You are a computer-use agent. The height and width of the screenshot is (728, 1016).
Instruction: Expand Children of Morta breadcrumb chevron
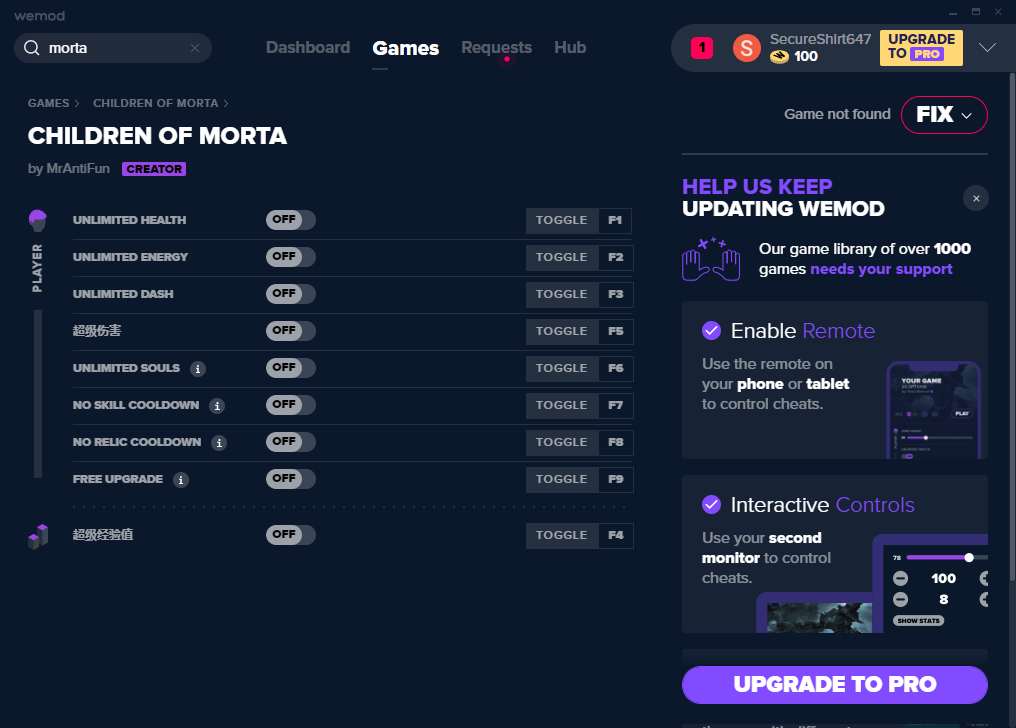tap(225, 104)
